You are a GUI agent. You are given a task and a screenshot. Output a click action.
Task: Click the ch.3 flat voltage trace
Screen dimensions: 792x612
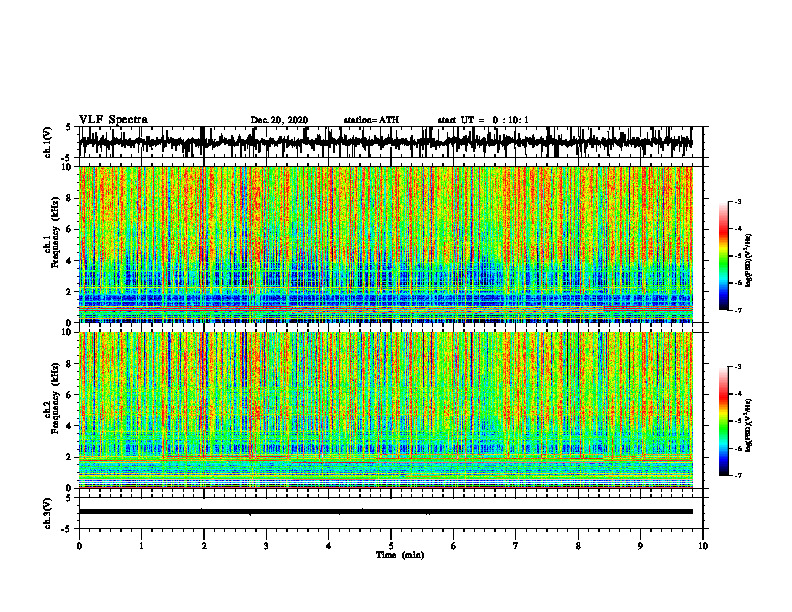[385, 512]
